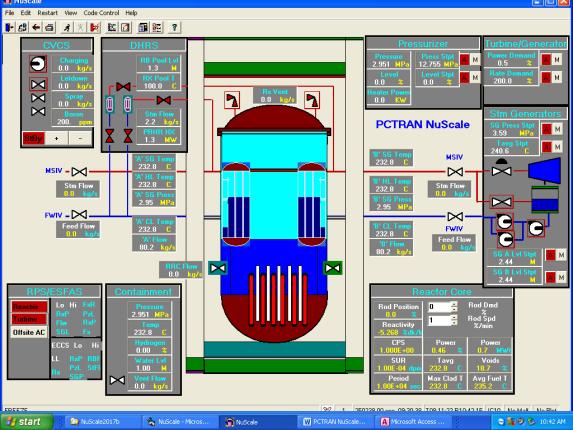Click the right FWIV valve icon
This screenshot has width=573, height=430.
pos(455,217)
